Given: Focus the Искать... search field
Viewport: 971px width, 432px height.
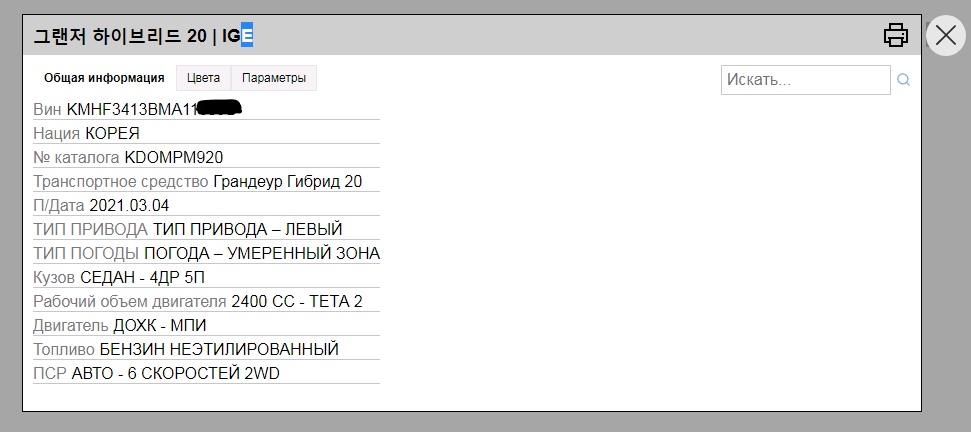Looking at the screenshot, I should 806,80.
